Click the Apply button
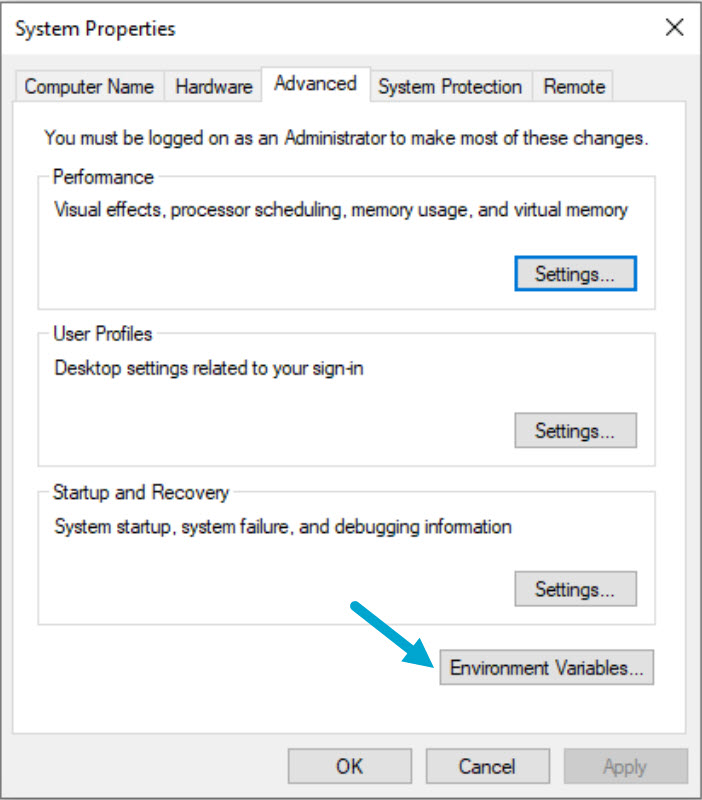This screenshot has width=702, height=800. point(625,767)
